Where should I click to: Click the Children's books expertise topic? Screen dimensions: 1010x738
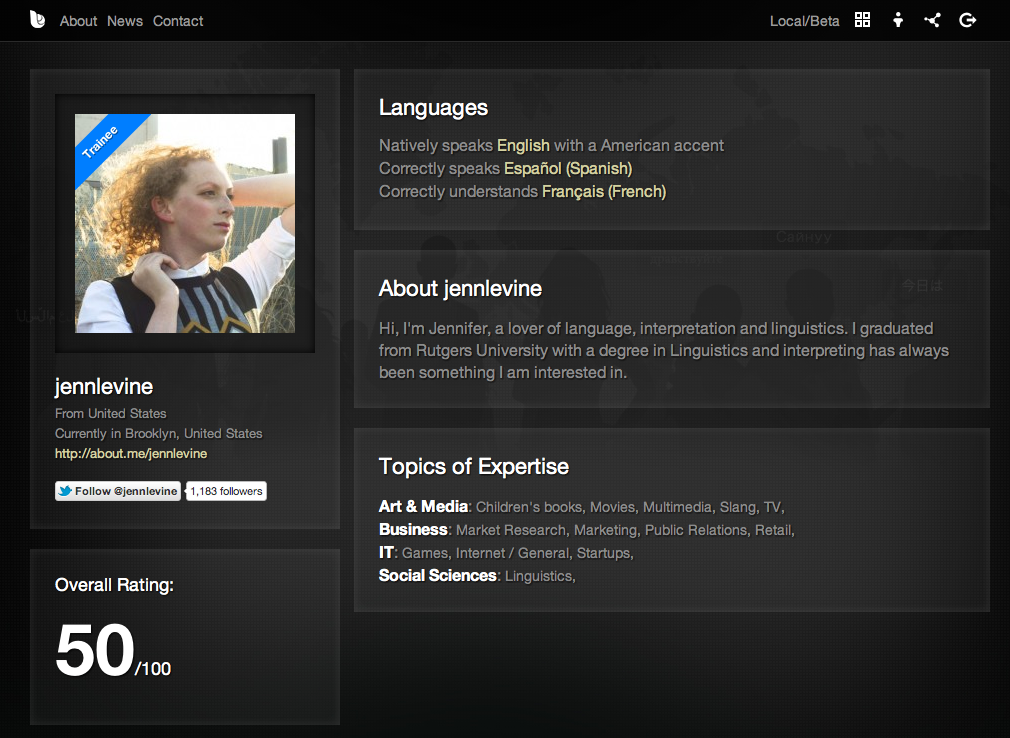click(x=528, y=507)
